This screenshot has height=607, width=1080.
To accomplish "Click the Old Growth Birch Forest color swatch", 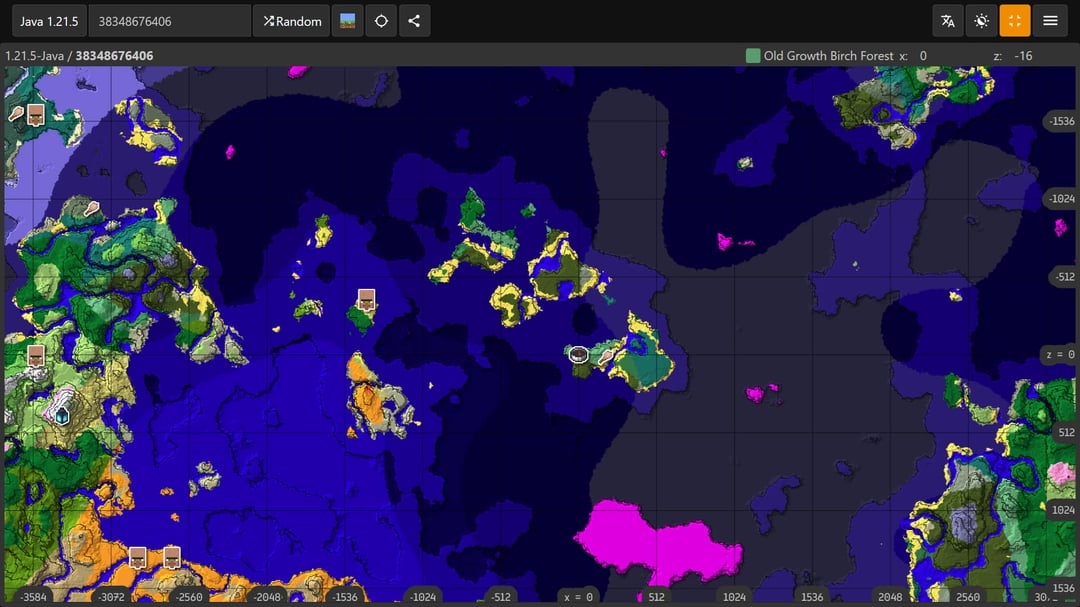I will coord(753,56).
